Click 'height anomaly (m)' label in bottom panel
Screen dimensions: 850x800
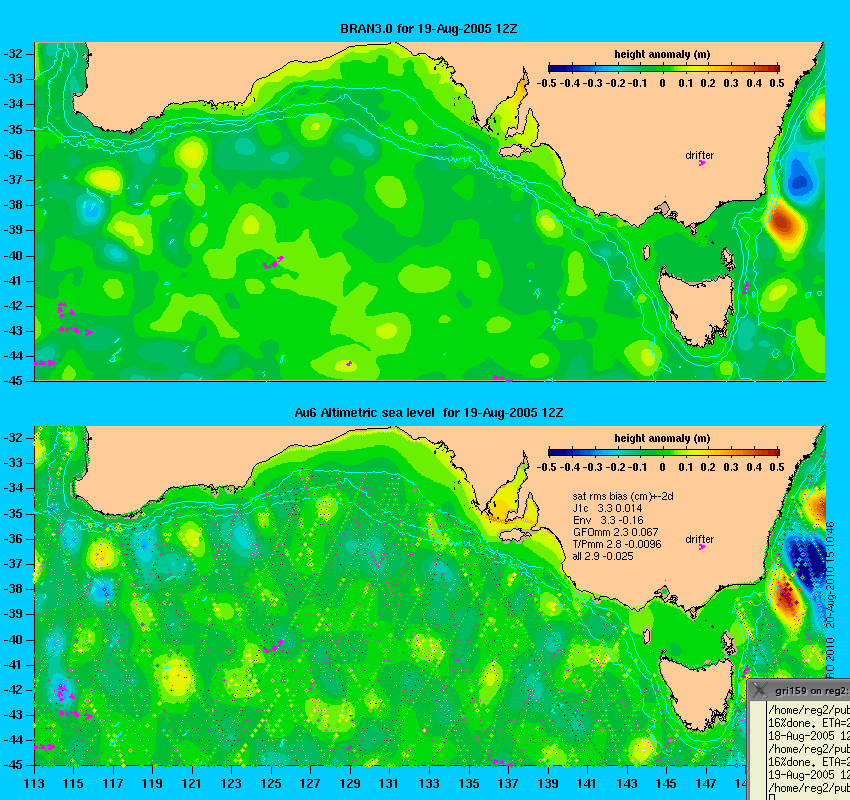[662, 438]
